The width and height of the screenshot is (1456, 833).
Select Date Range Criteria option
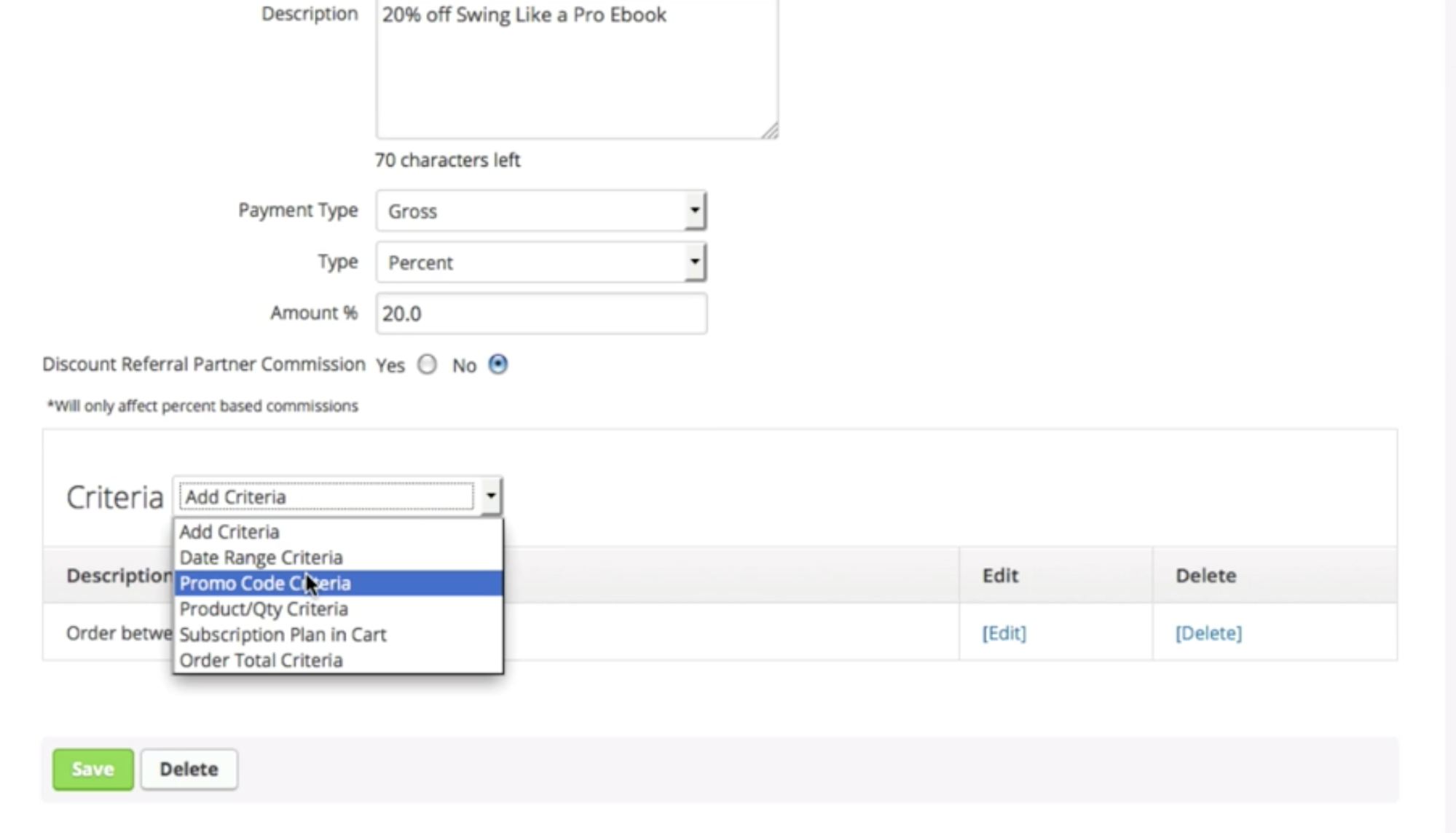[x=261, y=557]
